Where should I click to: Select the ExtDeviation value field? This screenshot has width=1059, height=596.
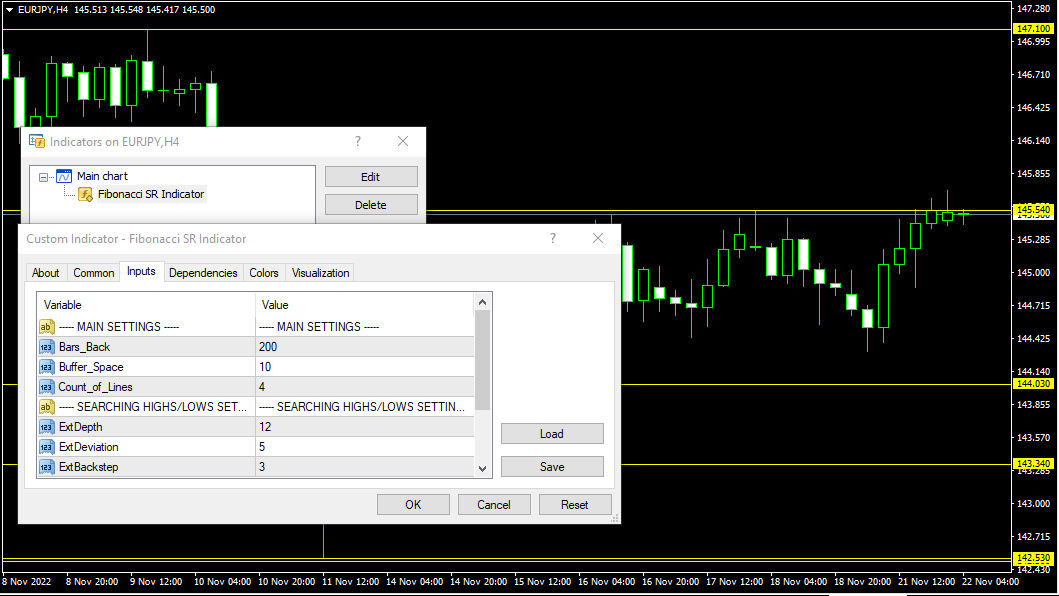tap(364, 447)
